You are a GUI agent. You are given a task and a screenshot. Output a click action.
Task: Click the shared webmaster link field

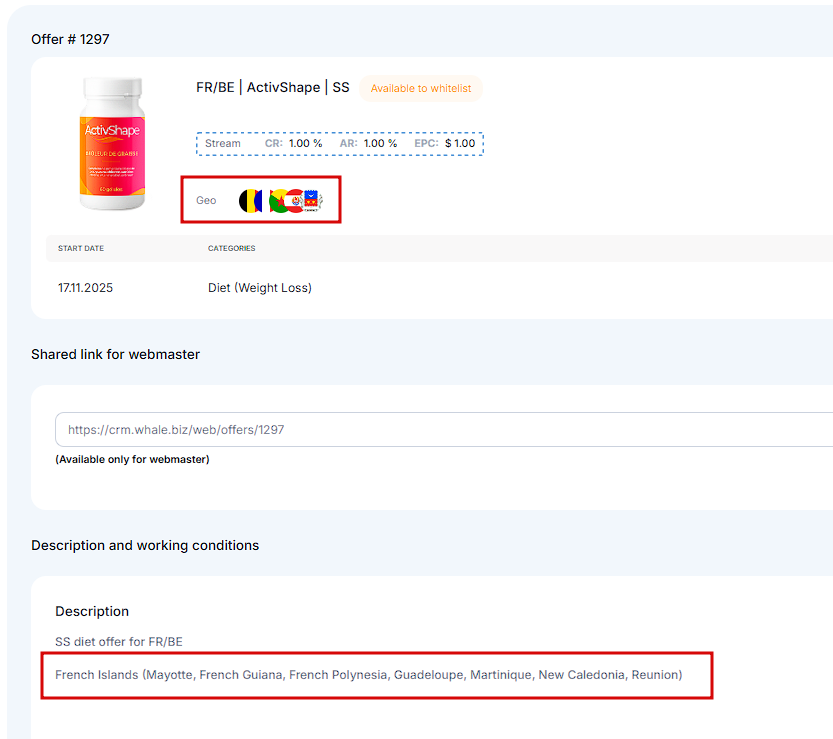tap(444, 429)
